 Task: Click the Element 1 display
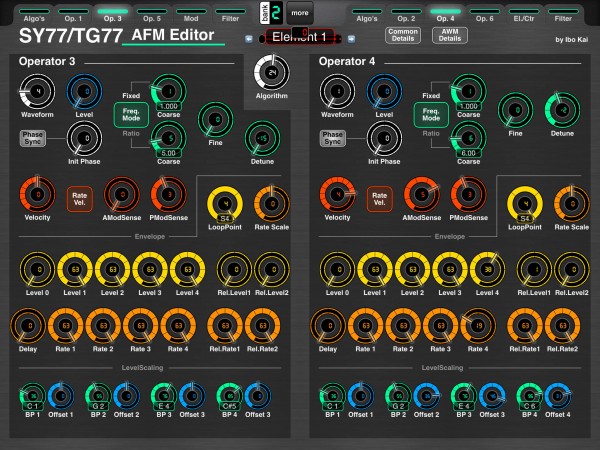(300, 37)
